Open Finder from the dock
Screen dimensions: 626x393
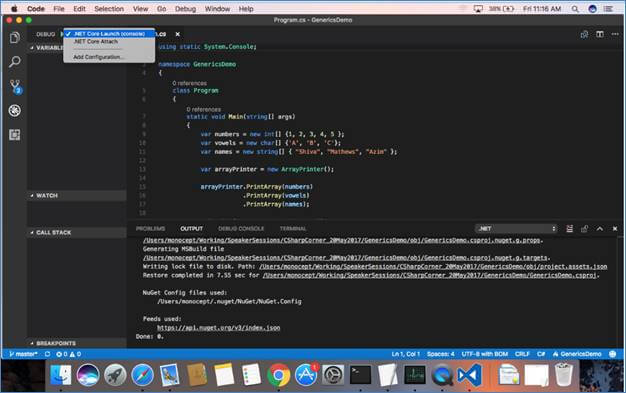[61, 375]
